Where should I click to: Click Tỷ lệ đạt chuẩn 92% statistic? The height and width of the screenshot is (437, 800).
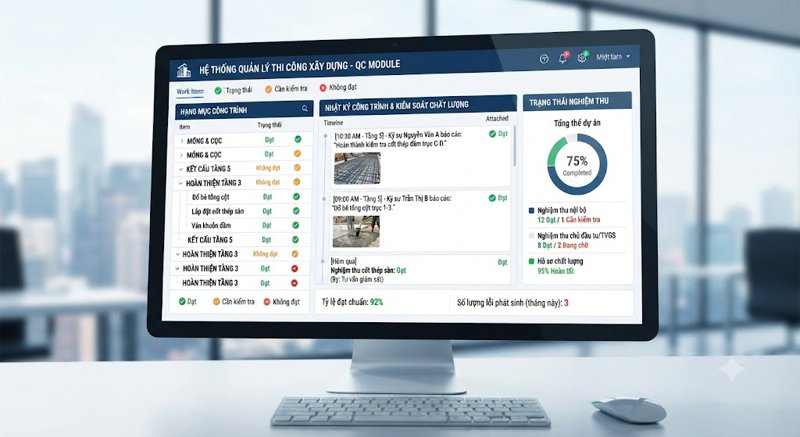coord(352,302)
